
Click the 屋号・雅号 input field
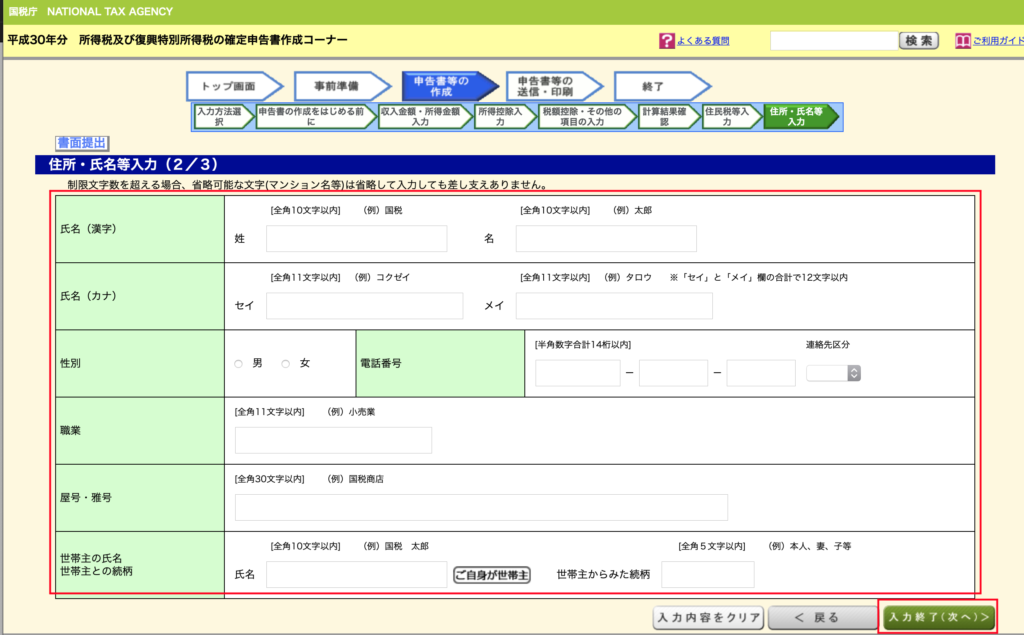coord(481,507)
